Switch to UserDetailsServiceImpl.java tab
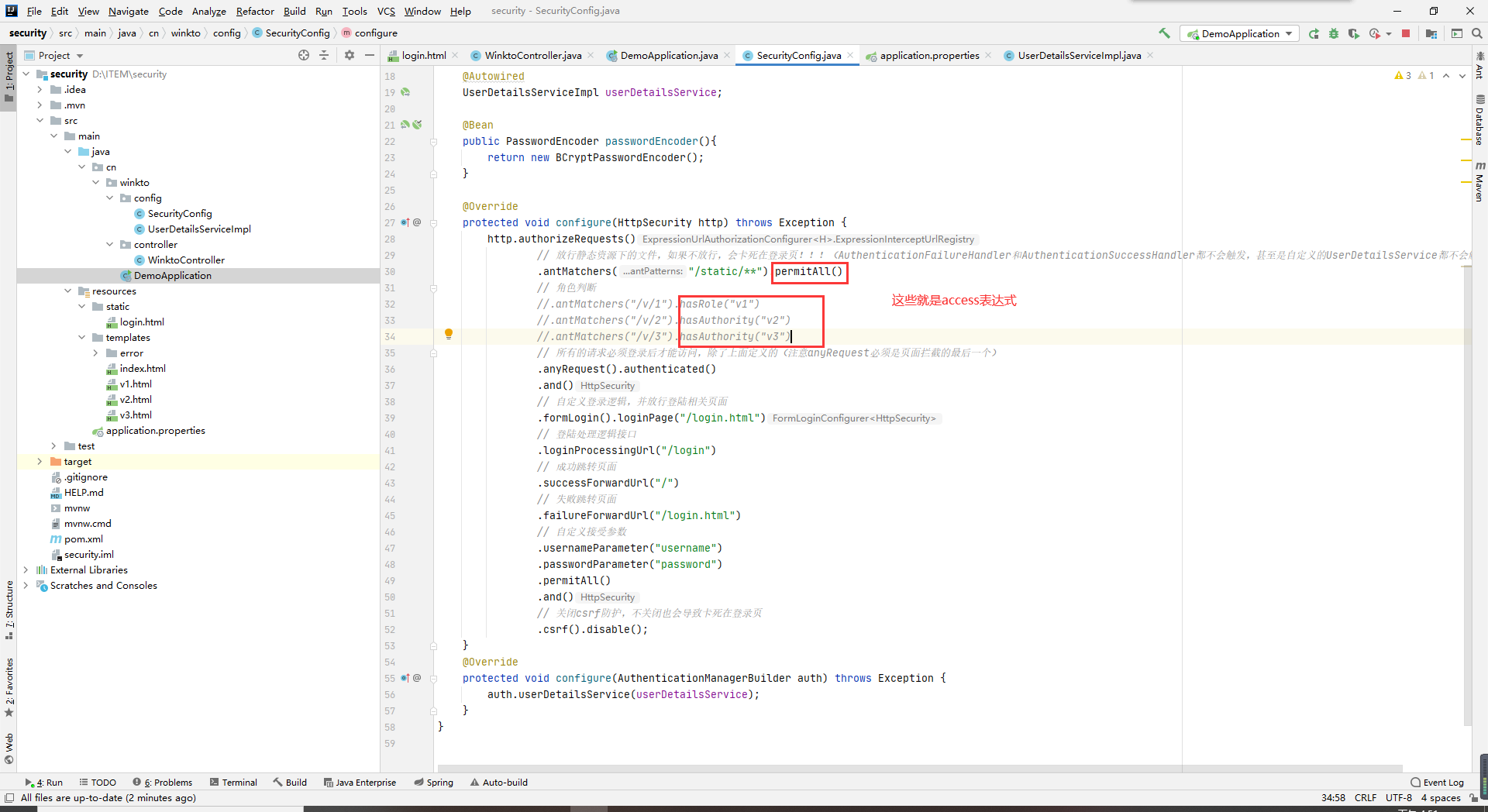Image resolution: width=1488 pixels, height=812 pixels. (x=1079, y=55)
